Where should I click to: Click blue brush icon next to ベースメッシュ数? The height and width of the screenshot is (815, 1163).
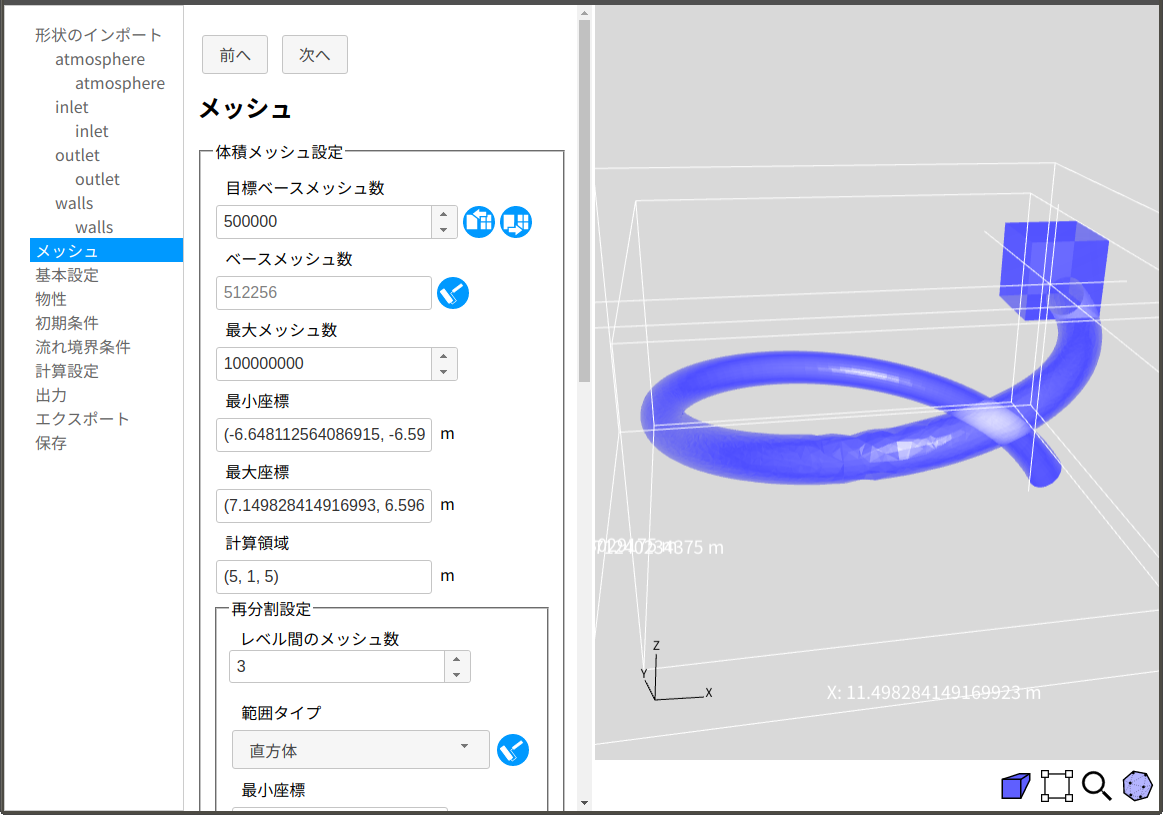pos(453,293)
